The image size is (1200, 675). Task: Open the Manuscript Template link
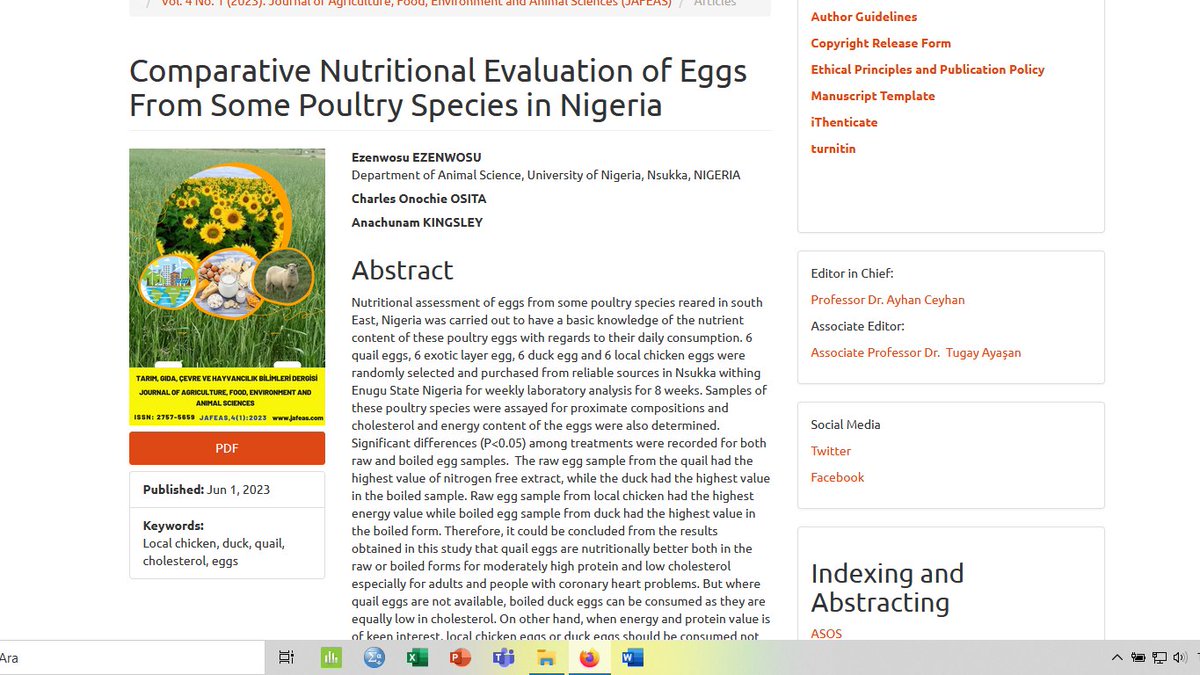pos(873,96)
